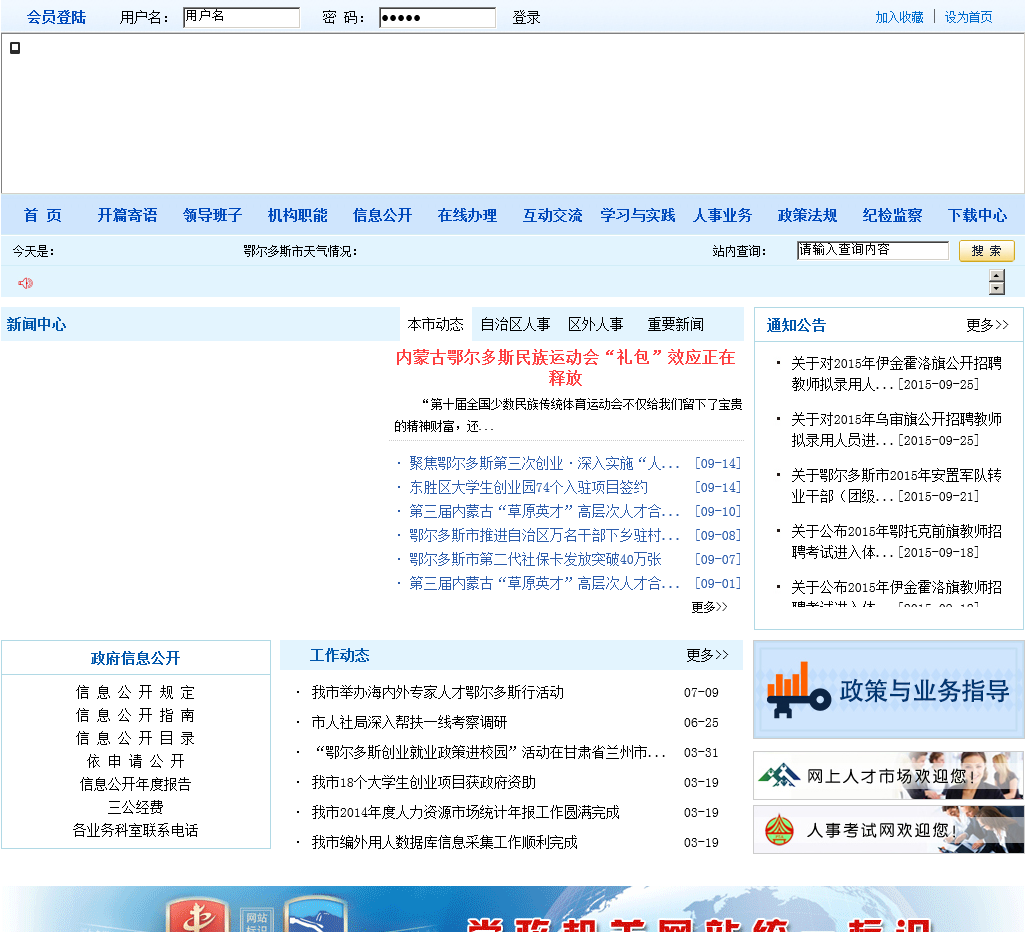Screen dimensions: 1025x932
Task: Click 更多>> under news center list
Action: tap(709, 607)
